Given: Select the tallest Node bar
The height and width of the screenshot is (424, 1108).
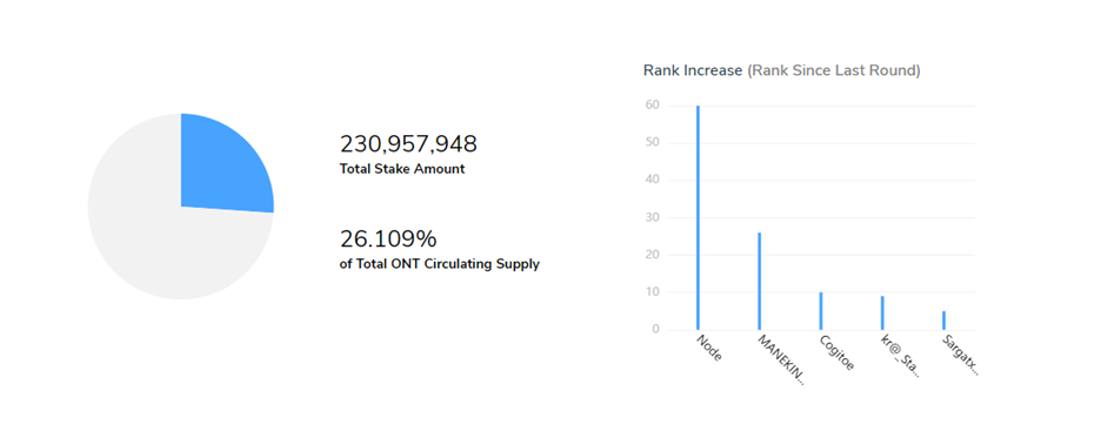Looking at the screenshot, I should (x=698, y=218).
